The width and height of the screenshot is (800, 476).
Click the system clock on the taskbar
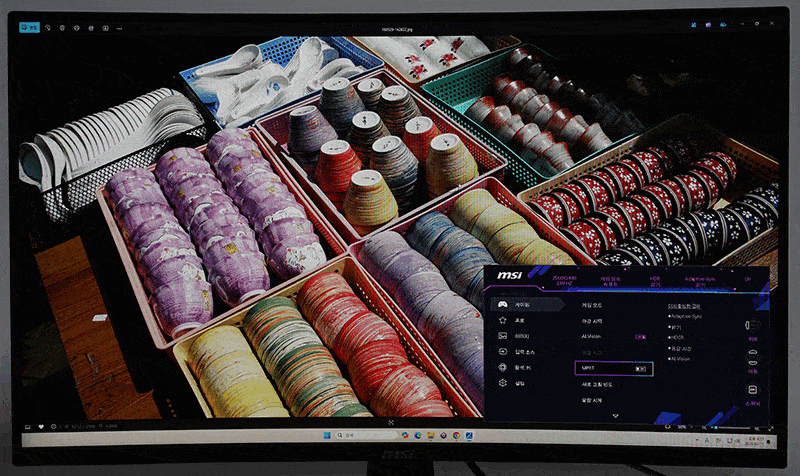[x=755, y=441]
